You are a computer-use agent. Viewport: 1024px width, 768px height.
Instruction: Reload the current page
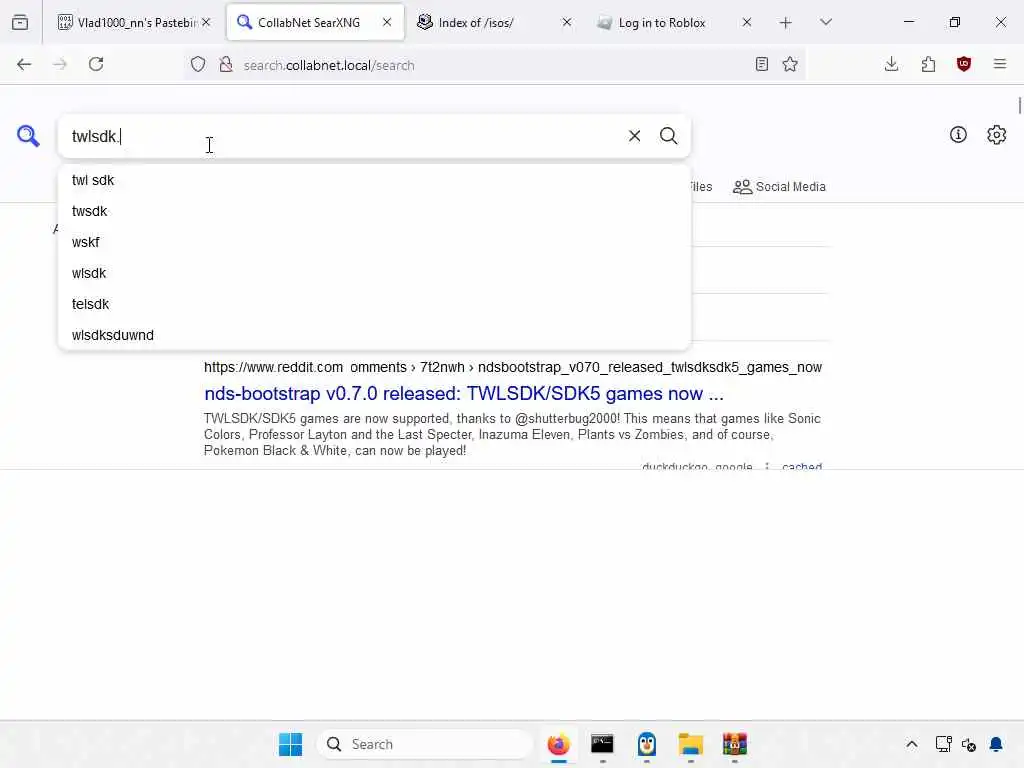tap(96, 64)
